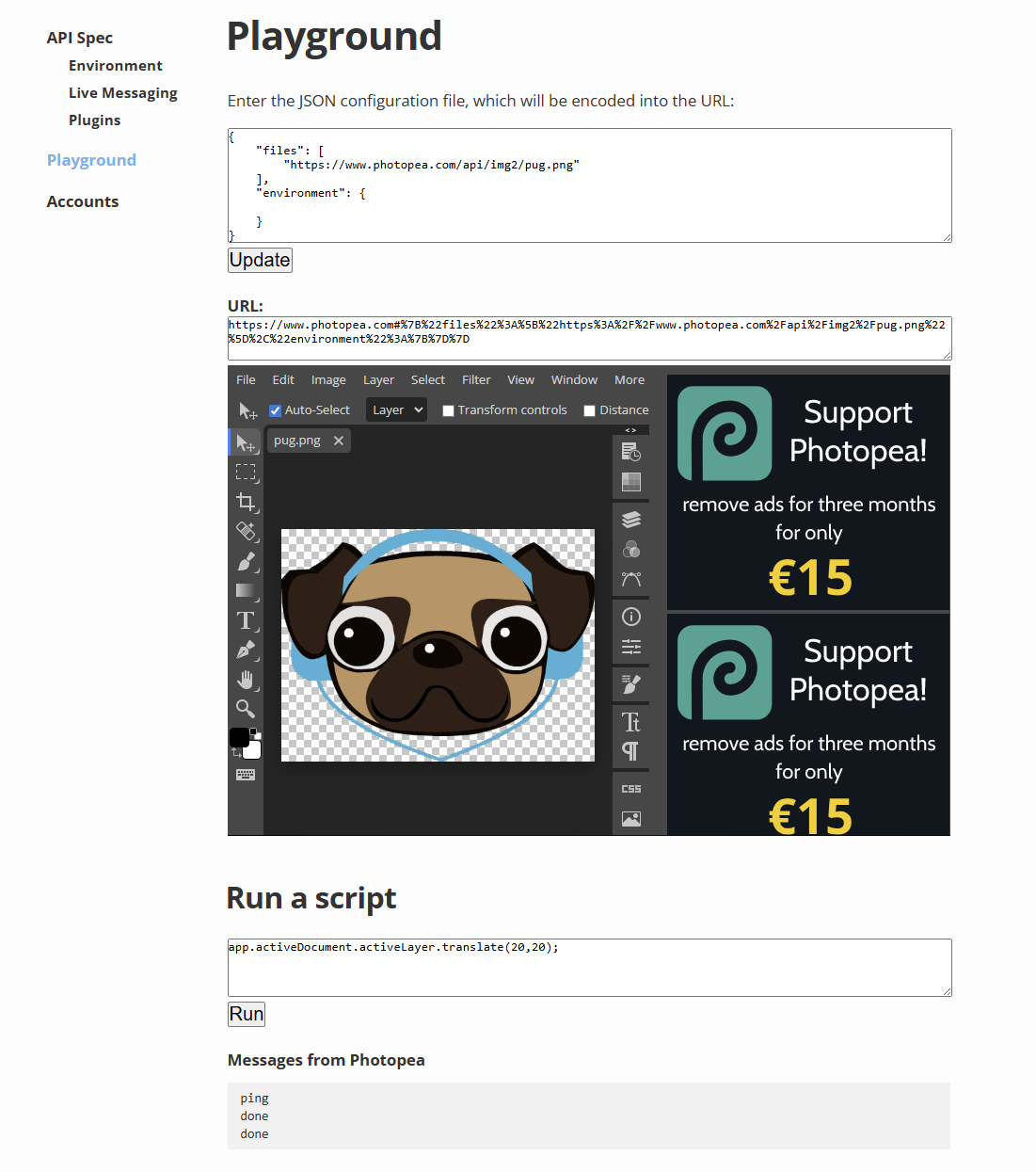The width and height of the screenshot is (1036, 1172).
Task: Open the Swatches panel icon
Action: [x=631, y=482]
